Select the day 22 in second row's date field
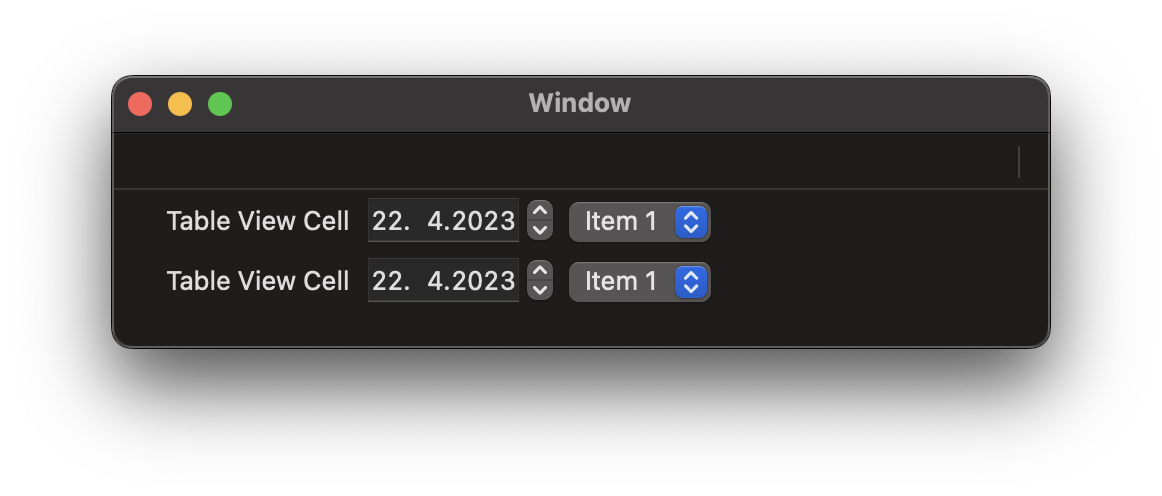 tap(387, 281)
